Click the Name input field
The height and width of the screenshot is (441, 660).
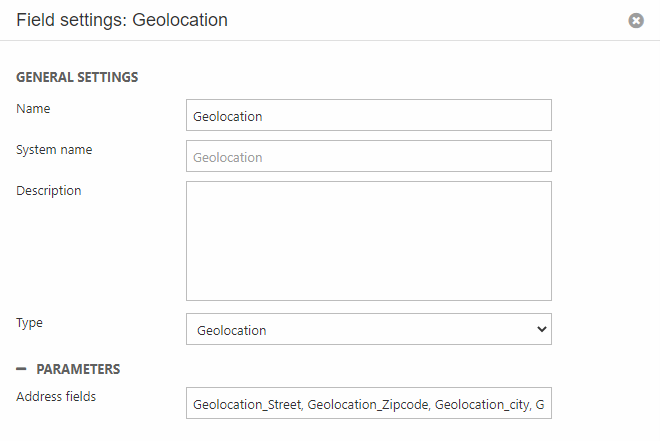click(x=368, y=116)
